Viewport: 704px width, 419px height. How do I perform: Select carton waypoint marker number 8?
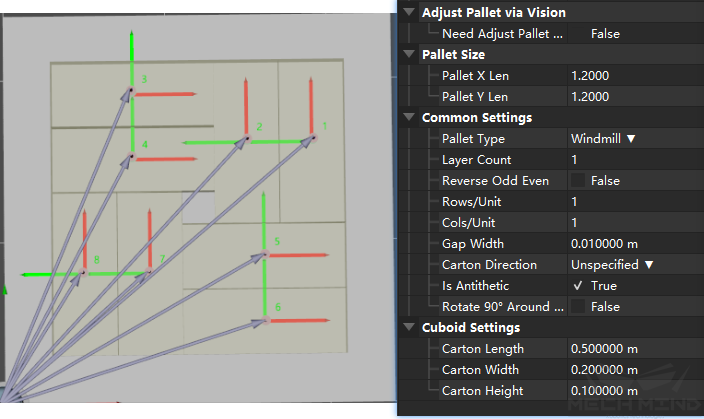[x=84, y=272]
